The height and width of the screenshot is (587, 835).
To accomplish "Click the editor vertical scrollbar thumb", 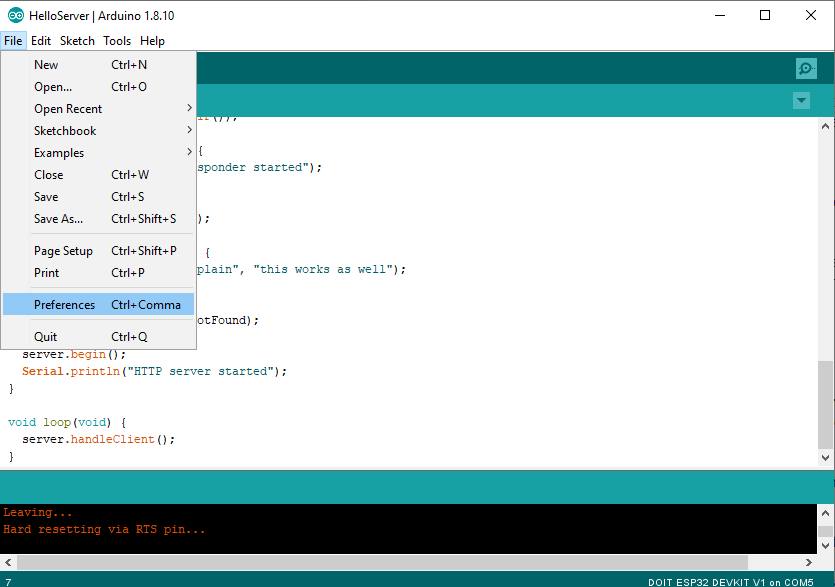I will [825, 405].
